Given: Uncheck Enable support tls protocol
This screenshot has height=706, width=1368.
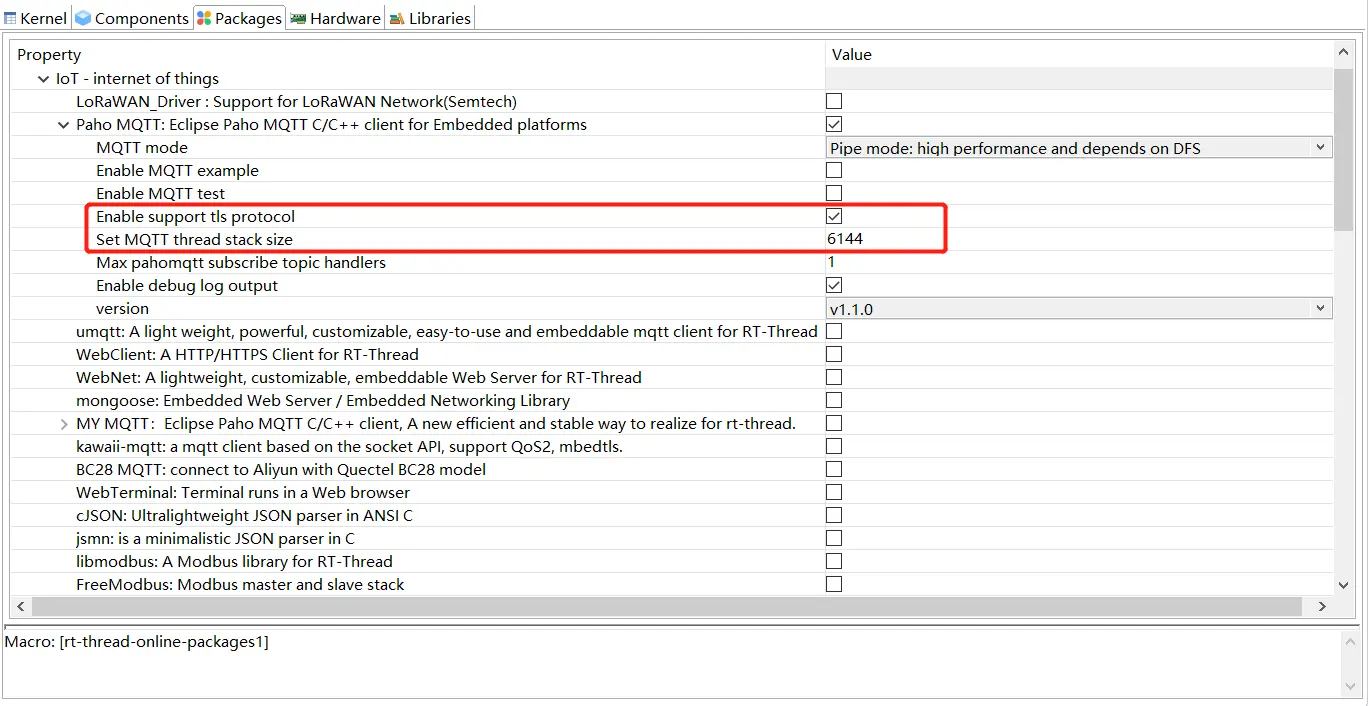Looking at the screenshot, I should [834, 216].
